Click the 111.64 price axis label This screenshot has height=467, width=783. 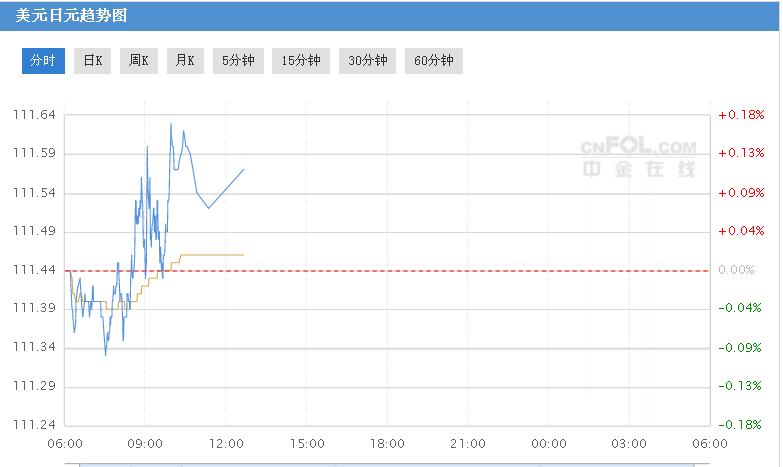pos(34,115)
